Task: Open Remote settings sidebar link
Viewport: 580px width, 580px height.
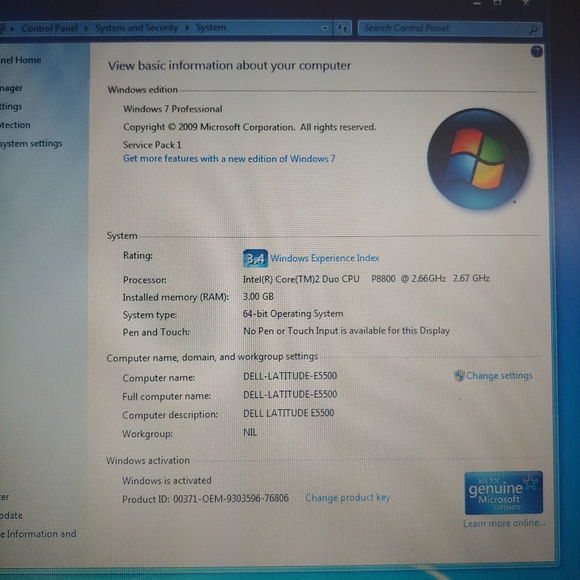Action: (x=11, y=107)
